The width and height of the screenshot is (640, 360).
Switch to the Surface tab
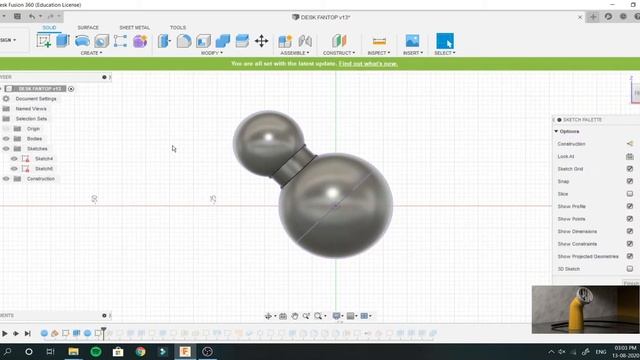tap(88, 27)
